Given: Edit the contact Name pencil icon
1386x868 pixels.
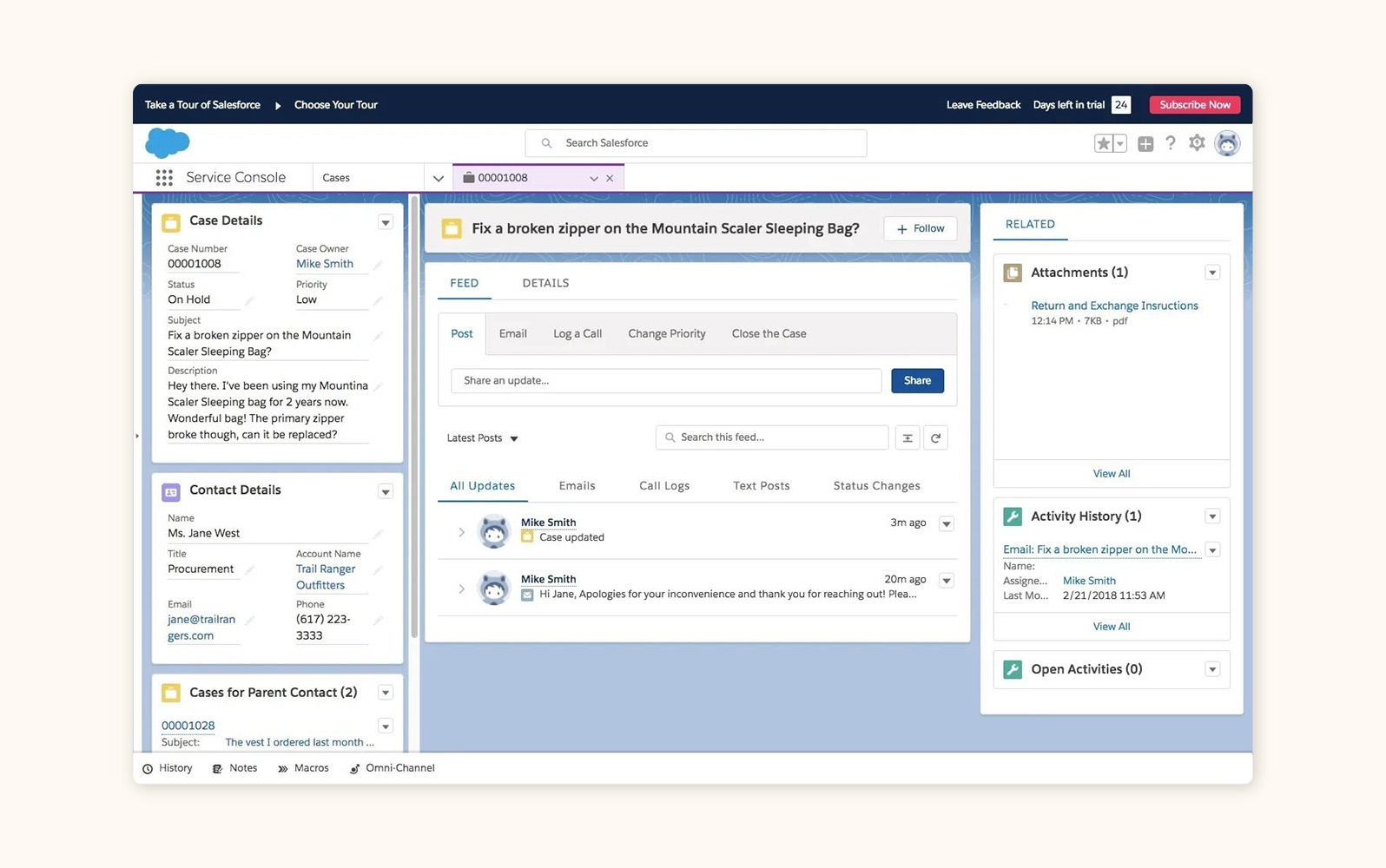Looking at the screenshot, I should (378, 534).
